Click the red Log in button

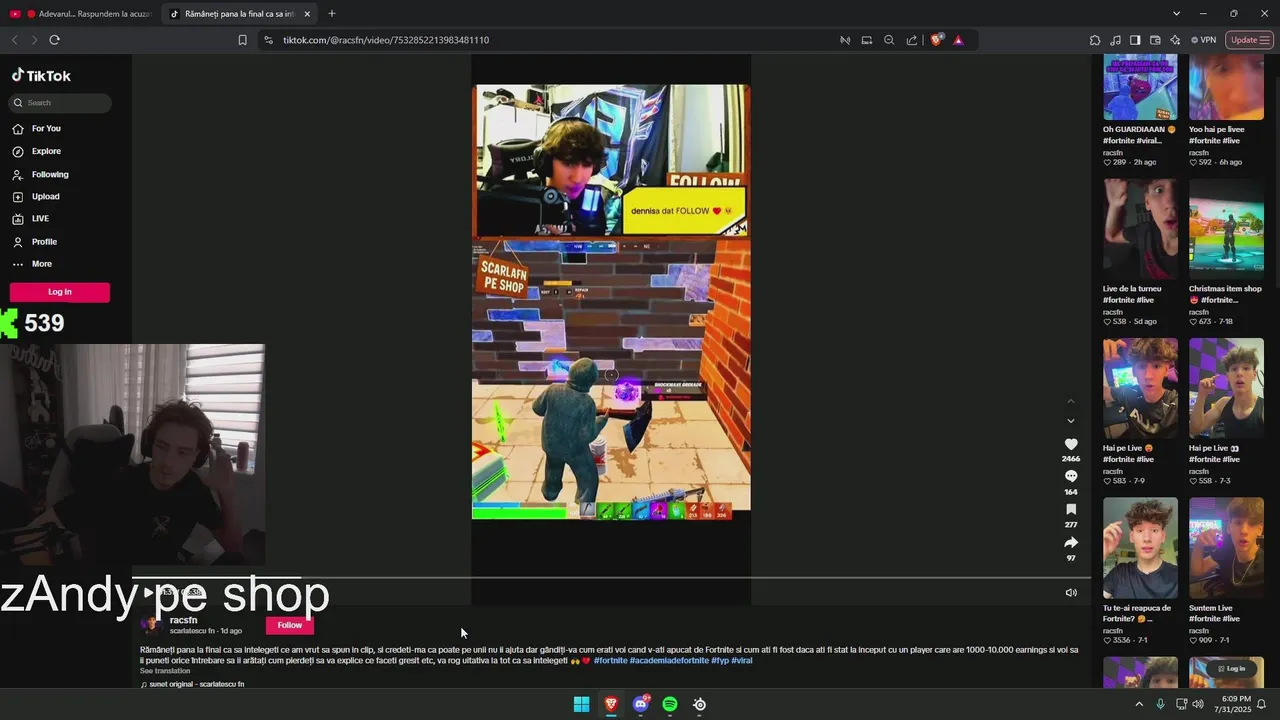point(60,292)
